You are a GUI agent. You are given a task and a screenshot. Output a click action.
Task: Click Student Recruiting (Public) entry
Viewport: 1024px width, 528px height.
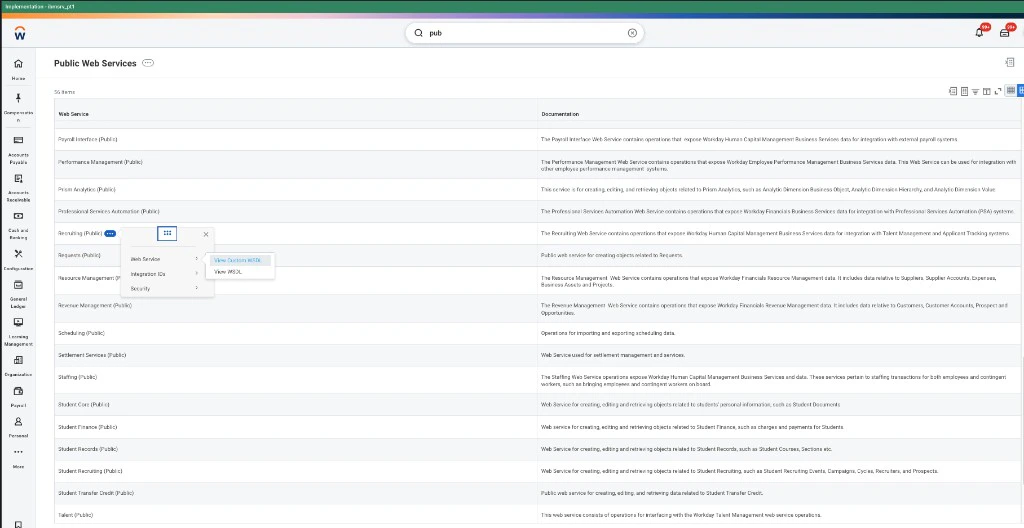[90, 470]
